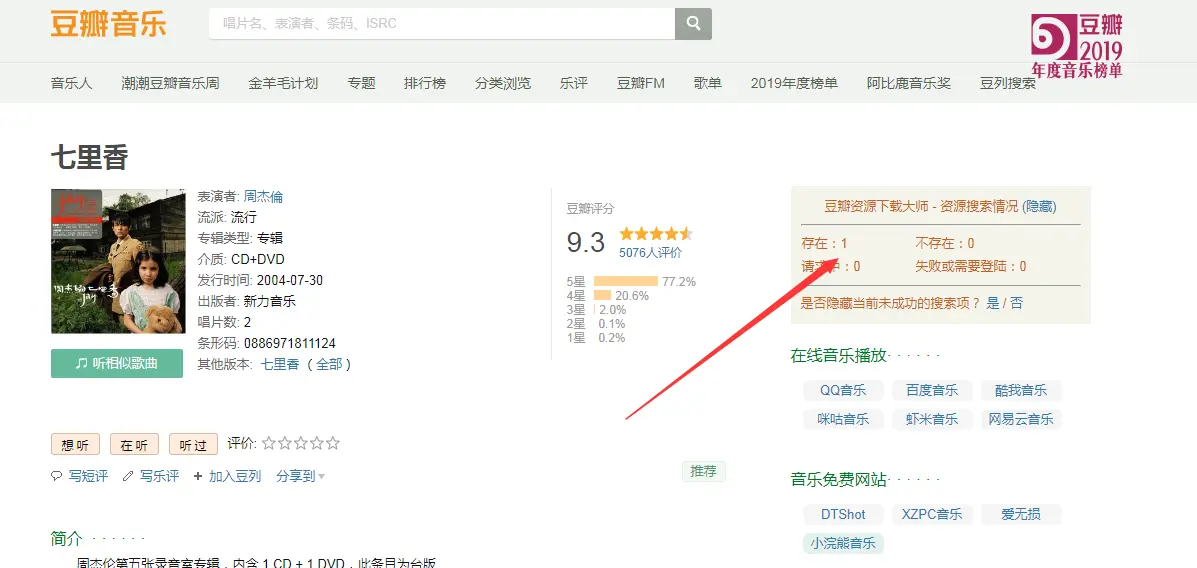
Task: Open 爱无损 free music site
Action: (1021, 514)
